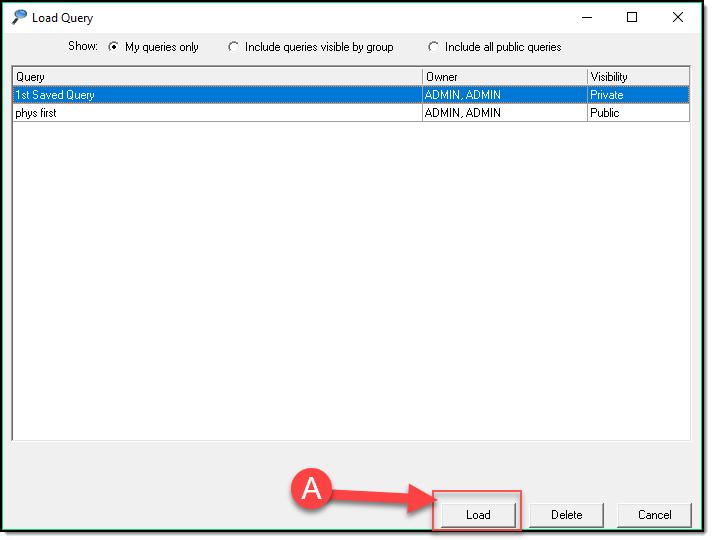This screenshot has height=540, width=712.
Task: Click the 'Public' visibility cell
Action: click(605, 113)
